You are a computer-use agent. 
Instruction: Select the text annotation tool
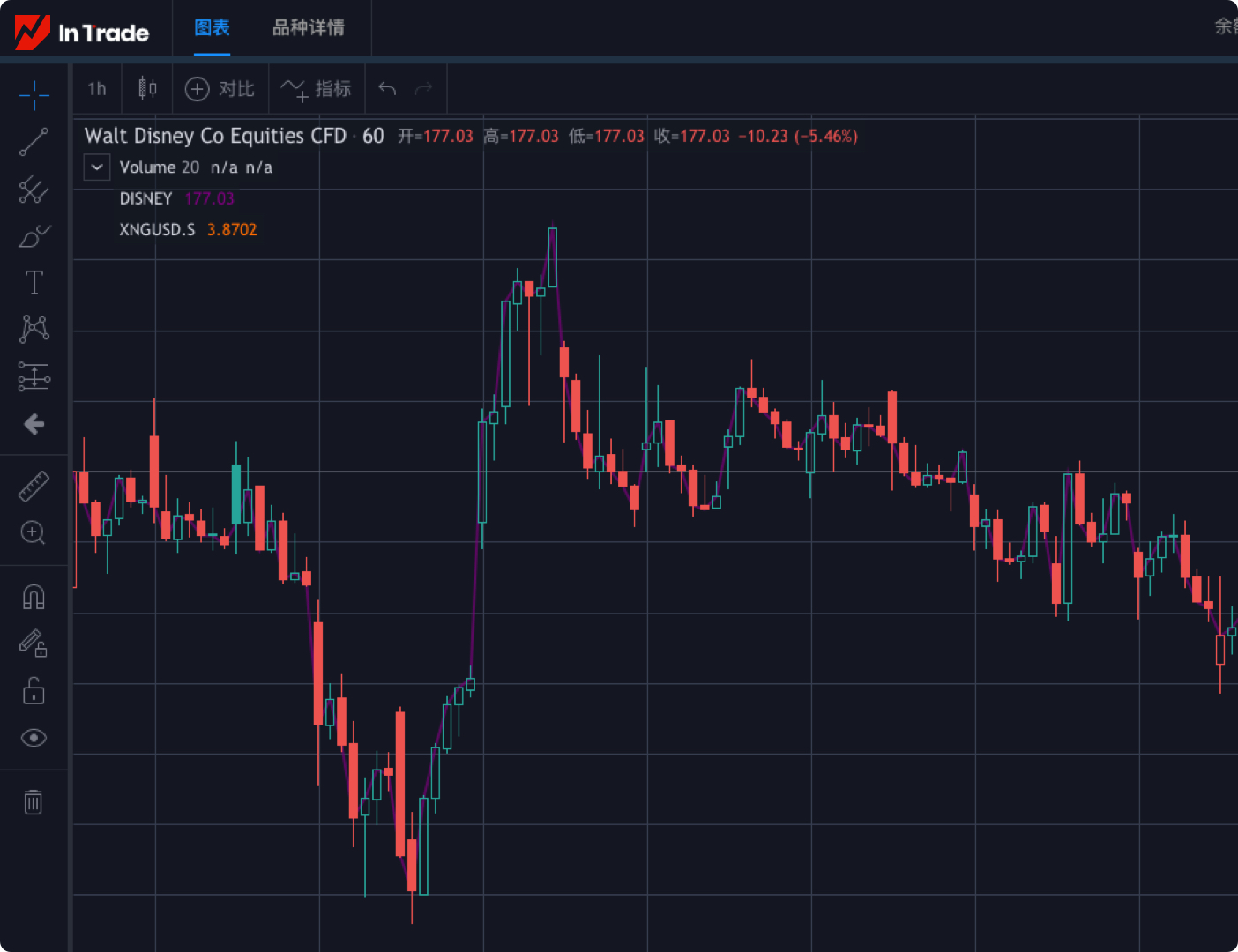coord(34,283)
